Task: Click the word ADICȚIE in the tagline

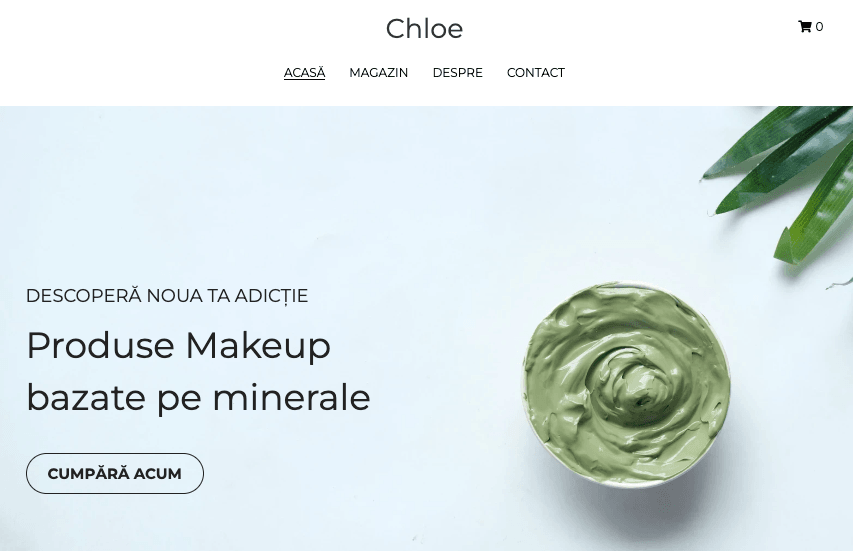Action: tap(271, 296)
